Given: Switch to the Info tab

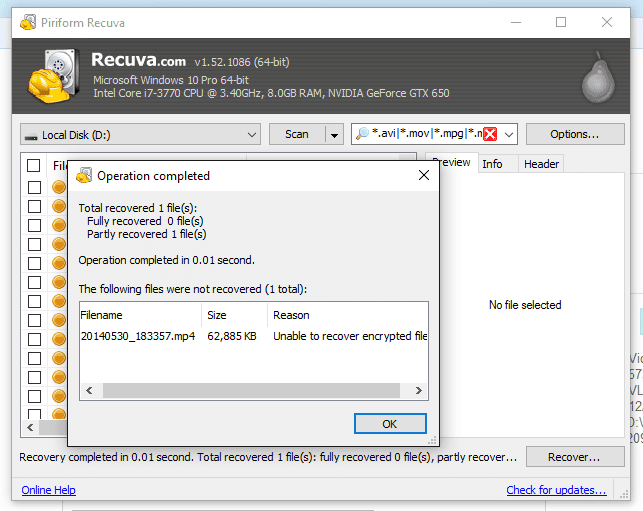Looking at the screenshot, I should point(498,164).
